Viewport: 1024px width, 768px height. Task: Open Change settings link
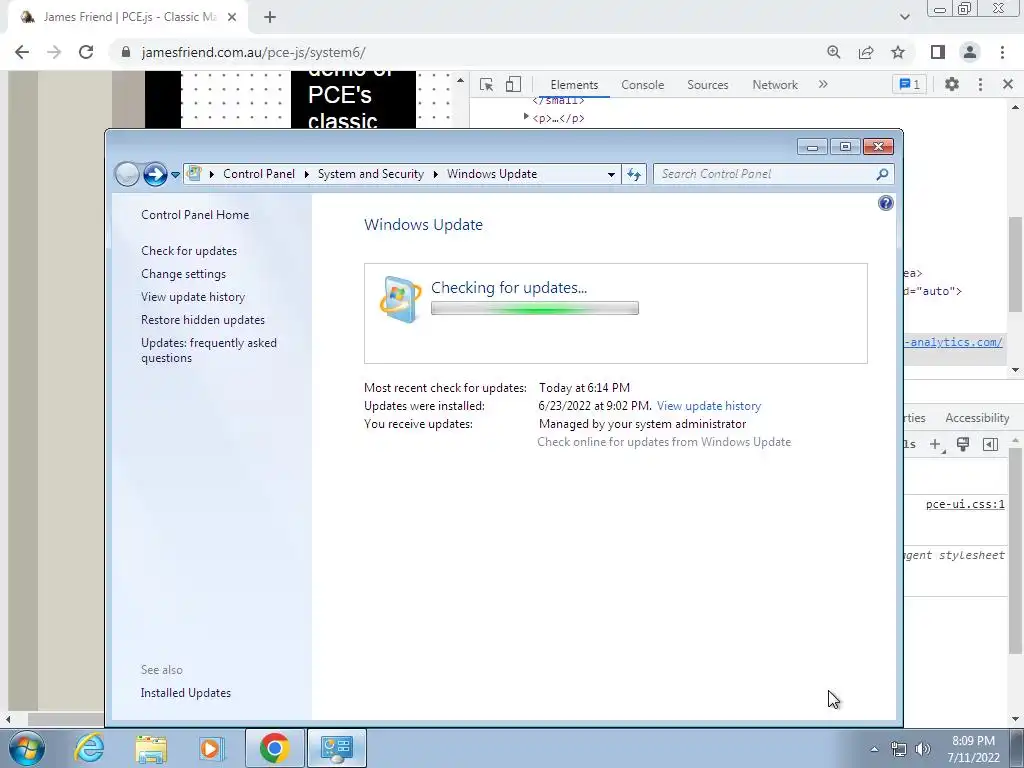(184, 274)
